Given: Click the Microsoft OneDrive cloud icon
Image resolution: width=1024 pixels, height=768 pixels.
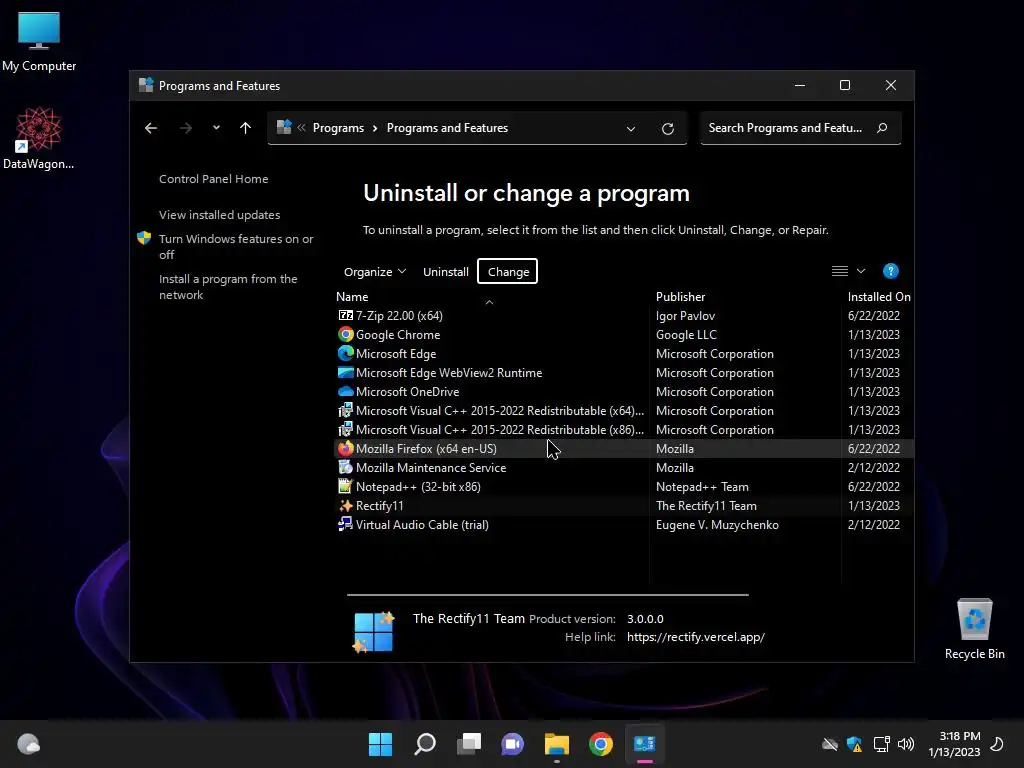Looking at the screenshot, I should pos(345,391).
